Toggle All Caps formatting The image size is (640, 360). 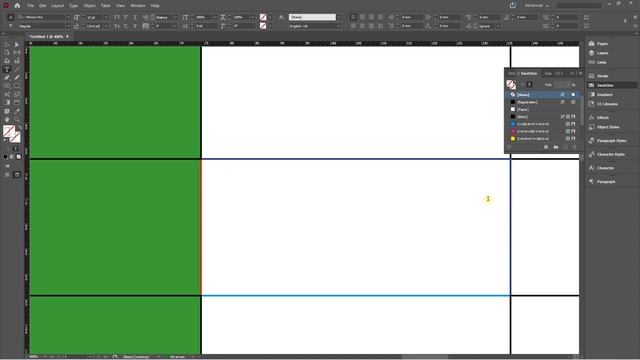coord(117,18)
